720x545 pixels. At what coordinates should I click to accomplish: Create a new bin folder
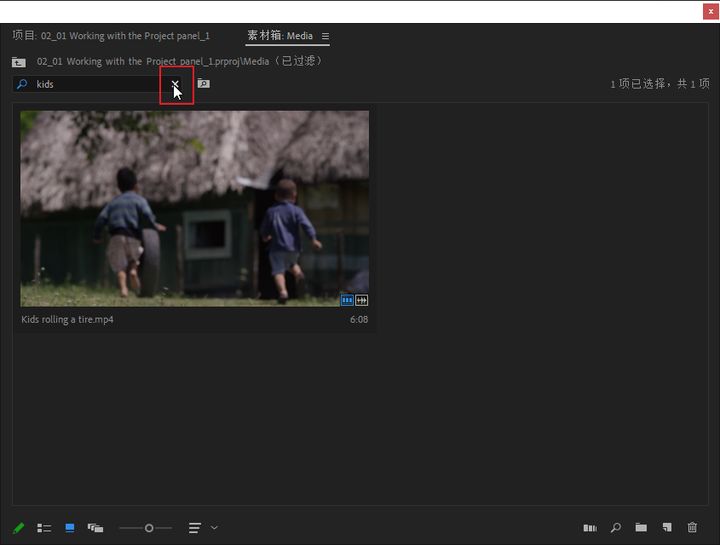(x=641, y=528)
